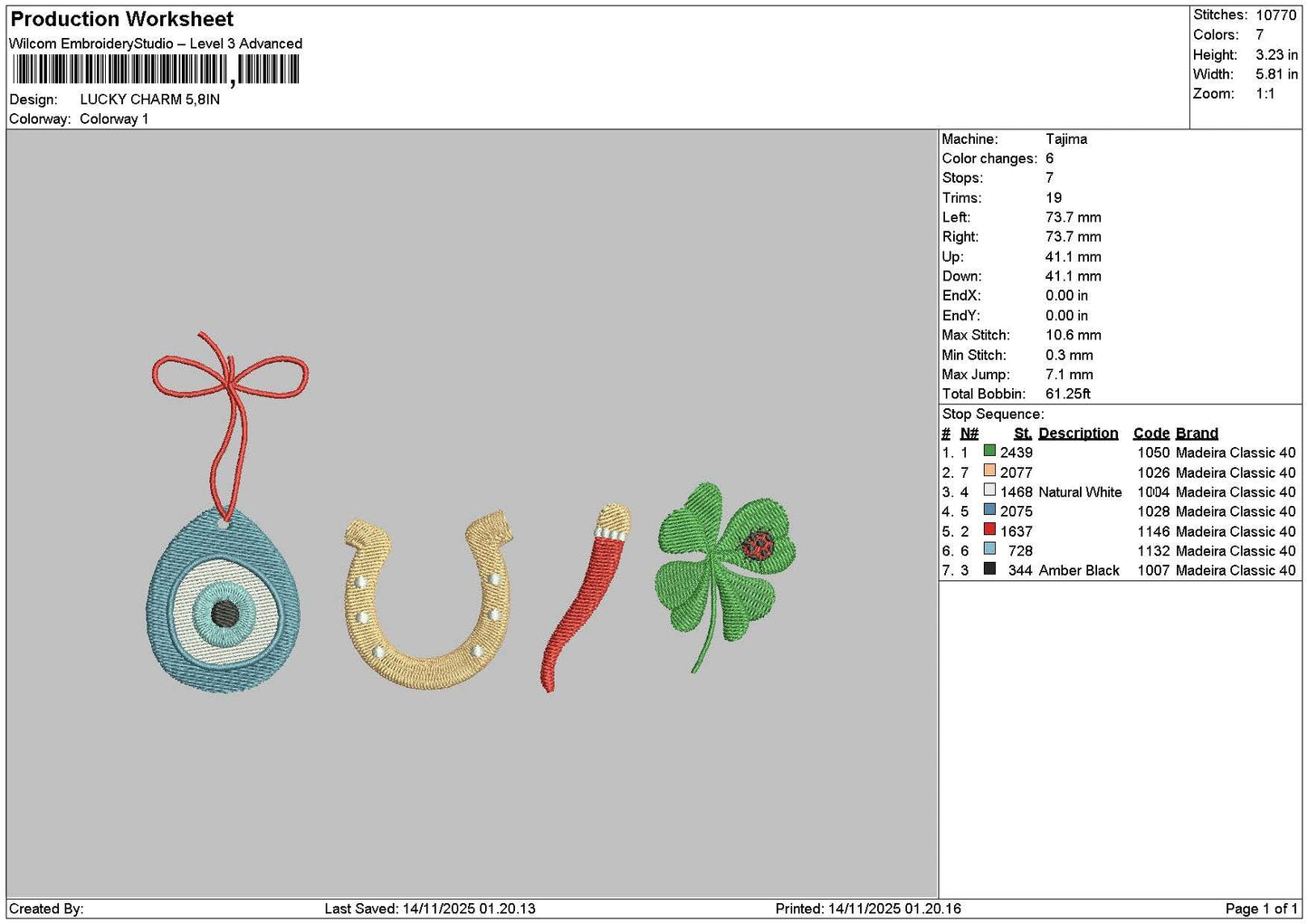The image size is (1308, 924).
Task: Click thread code '1146' in stop row 5
Action: coord(1154,531)
